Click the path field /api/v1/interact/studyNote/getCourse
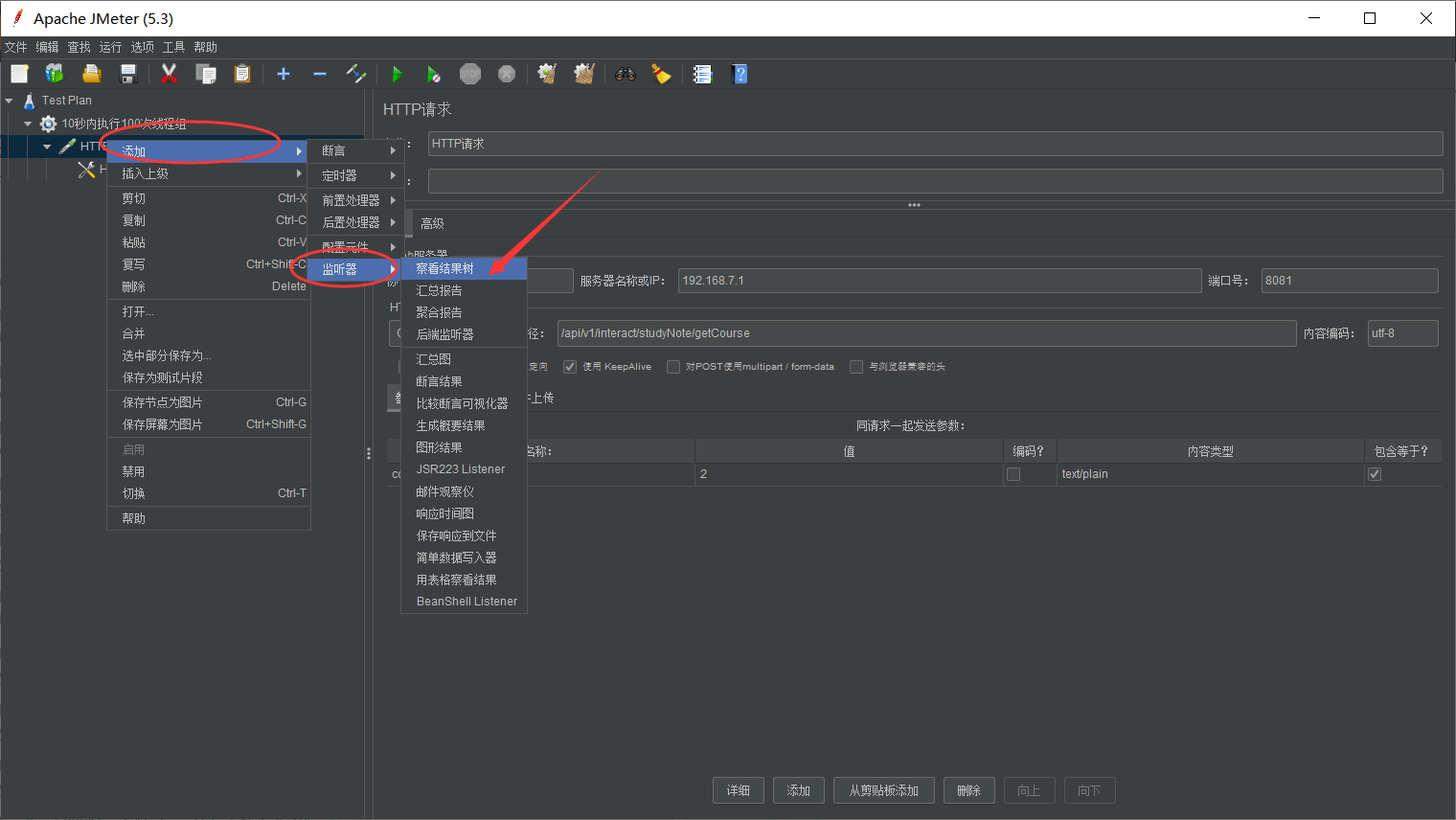Viewport: 1456px width, 820px height. click(x=926, y=333)
